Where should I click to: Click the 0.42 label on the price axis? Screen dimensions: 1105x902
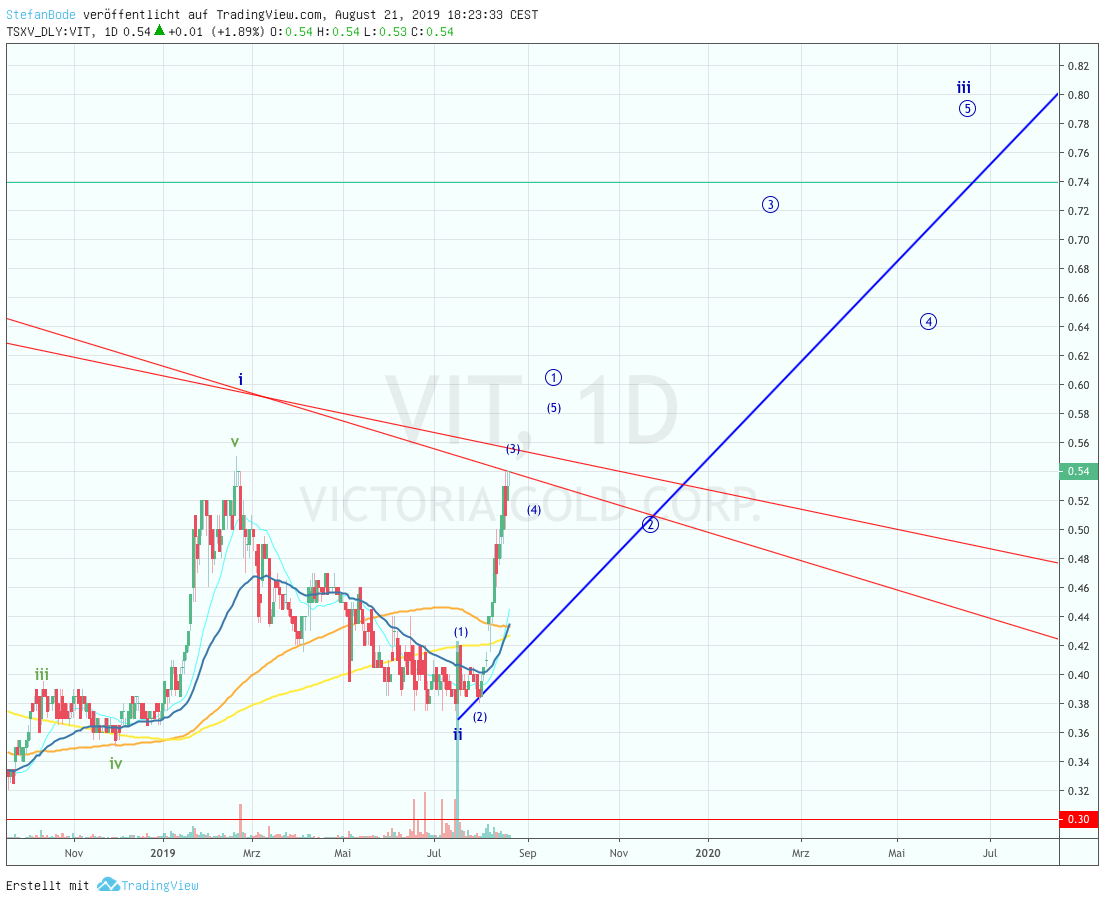[x=1078, y=645]
